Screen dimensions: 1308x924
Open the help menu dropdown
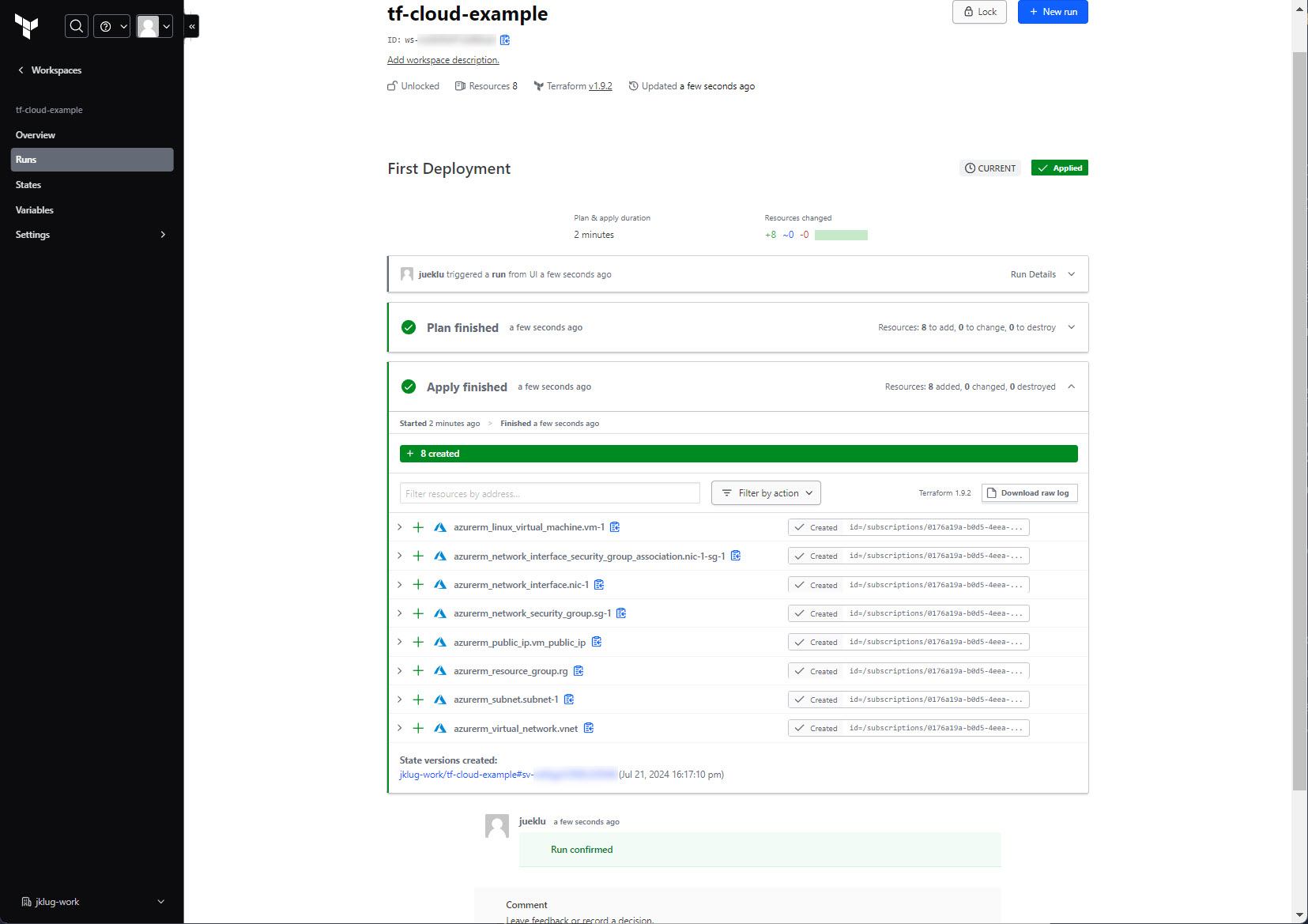[x=111, y=26]
